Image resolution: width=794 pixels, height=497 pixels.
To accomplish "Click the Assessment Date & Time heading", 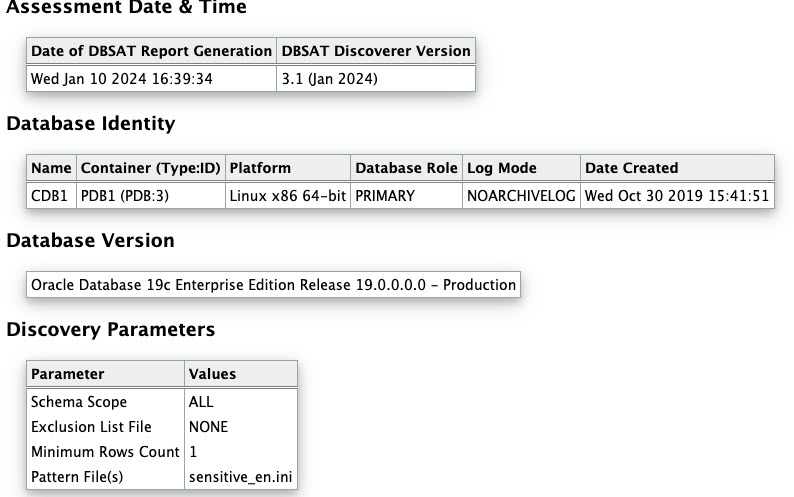I will point(126,7).
